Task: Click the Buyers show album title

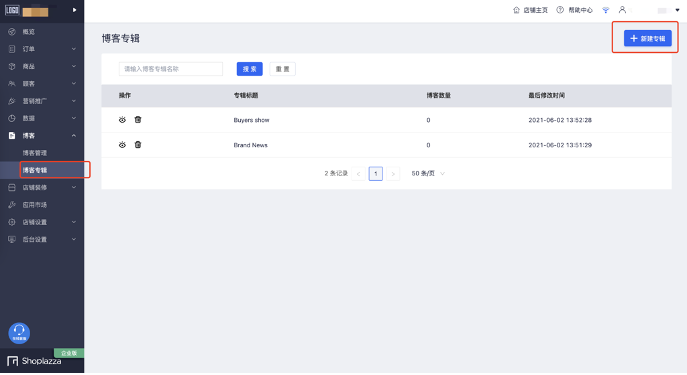Action: tap(251, 120)
